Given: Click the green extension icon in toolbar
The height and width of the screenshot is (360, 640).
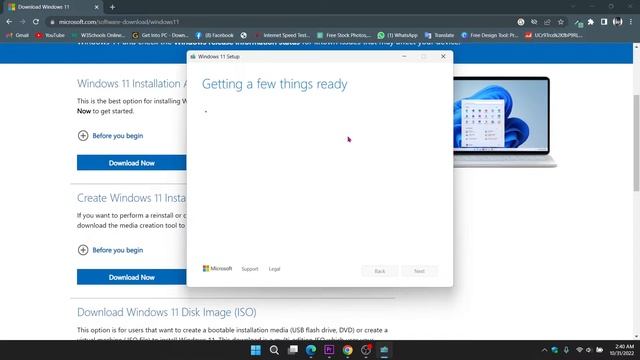Looking at the screenshot, I should pyautogui.click(x=578, y=22).
